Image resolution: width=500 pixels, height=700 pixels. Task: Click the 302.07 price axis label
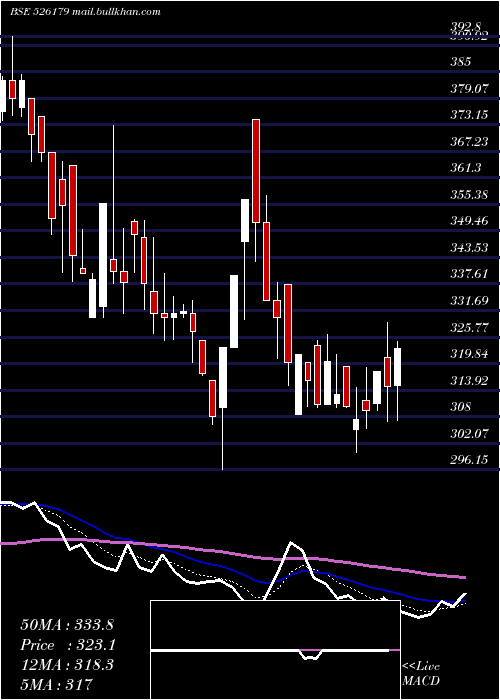(x=469, y=433)
